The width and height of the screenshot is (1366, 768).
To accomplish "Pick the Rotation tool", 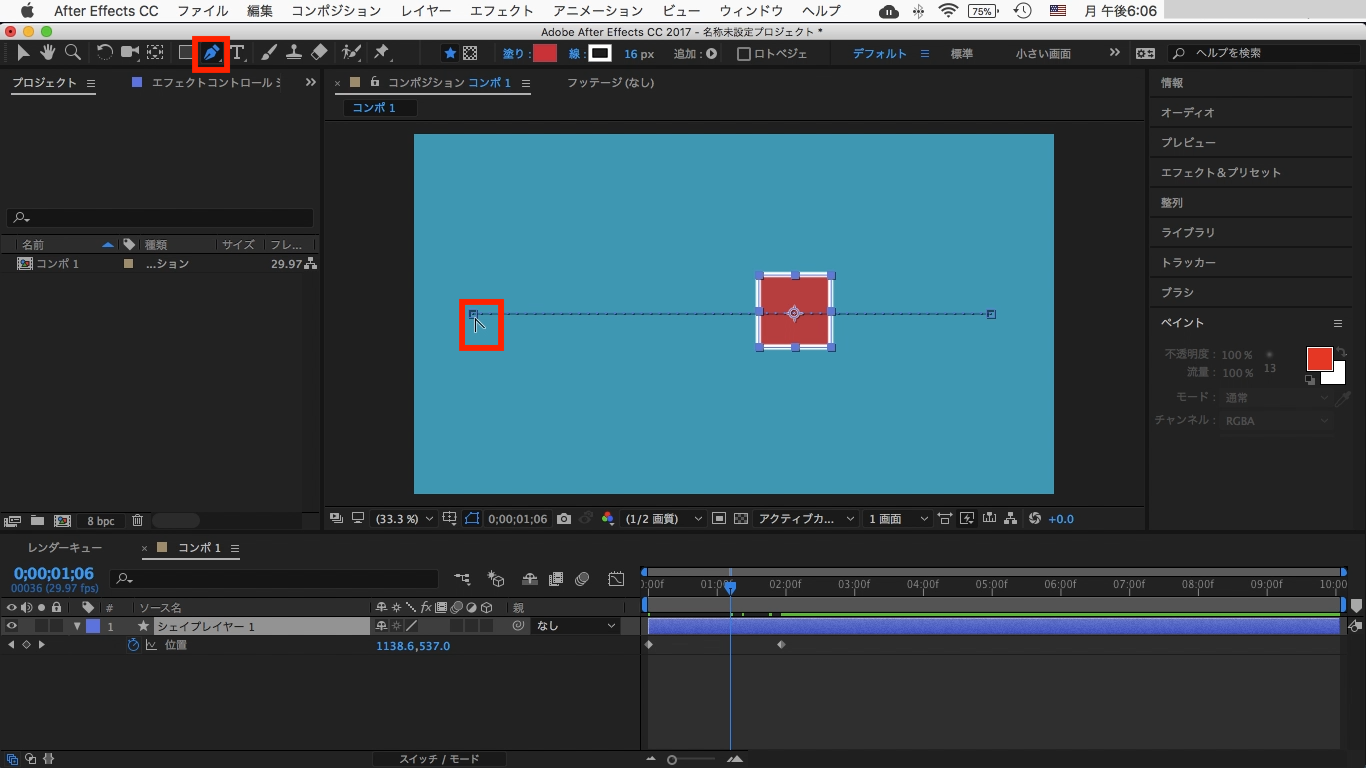I will (x=104, y=53).
